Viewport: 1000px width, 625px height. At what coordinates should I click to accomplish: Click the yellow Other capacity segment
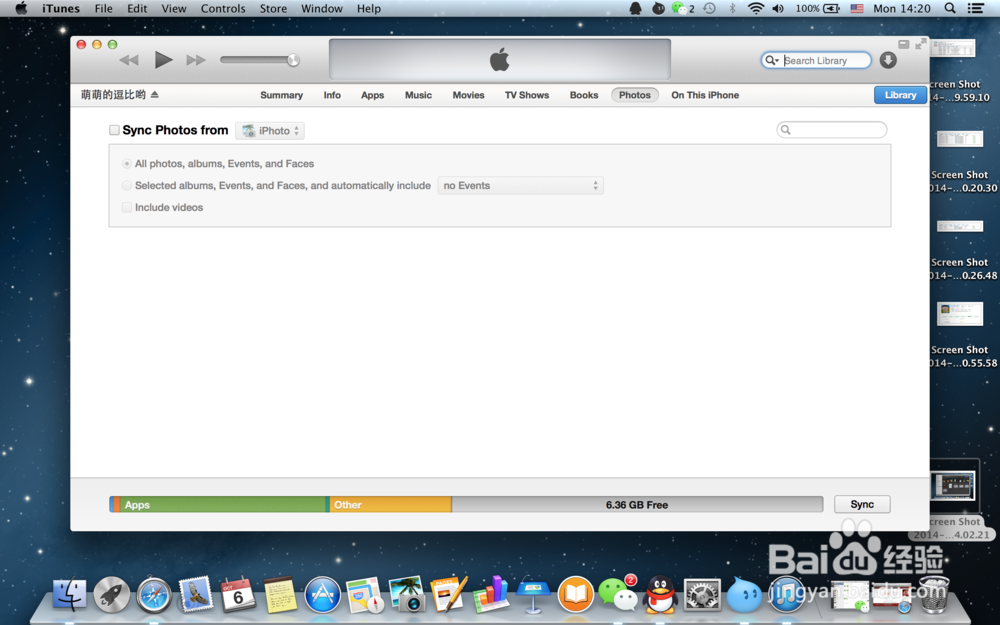(390, 504)
